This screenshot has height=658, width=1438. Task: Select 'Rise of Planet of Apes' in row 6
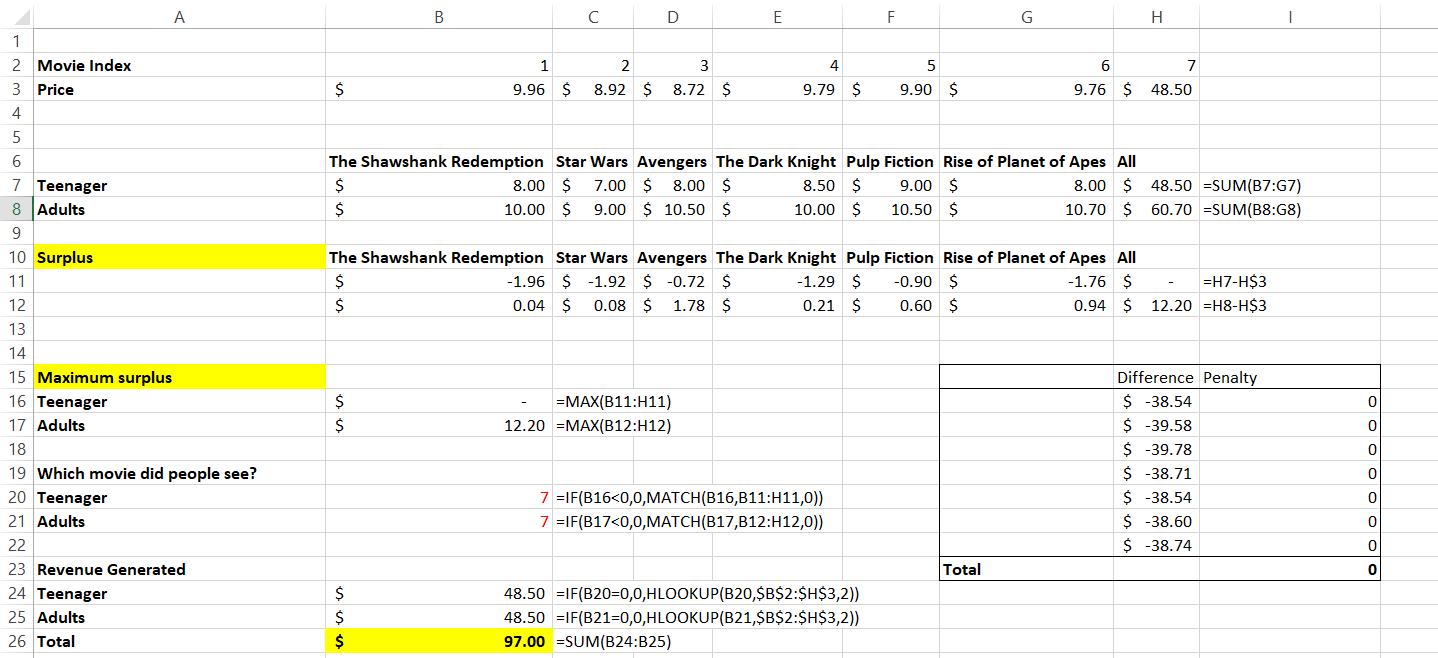point(1024,162)
